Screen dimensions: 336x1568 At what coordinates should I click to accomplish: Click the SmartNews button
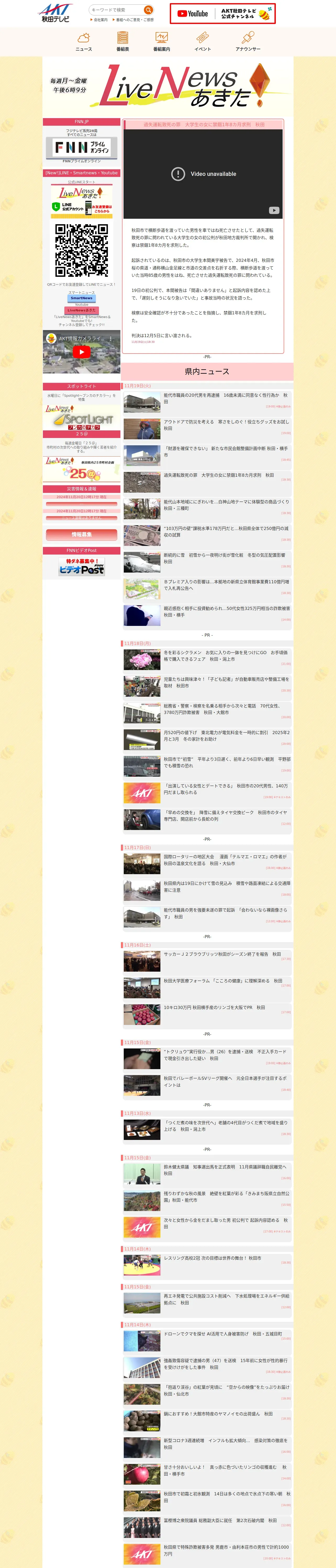coord(82,298)
